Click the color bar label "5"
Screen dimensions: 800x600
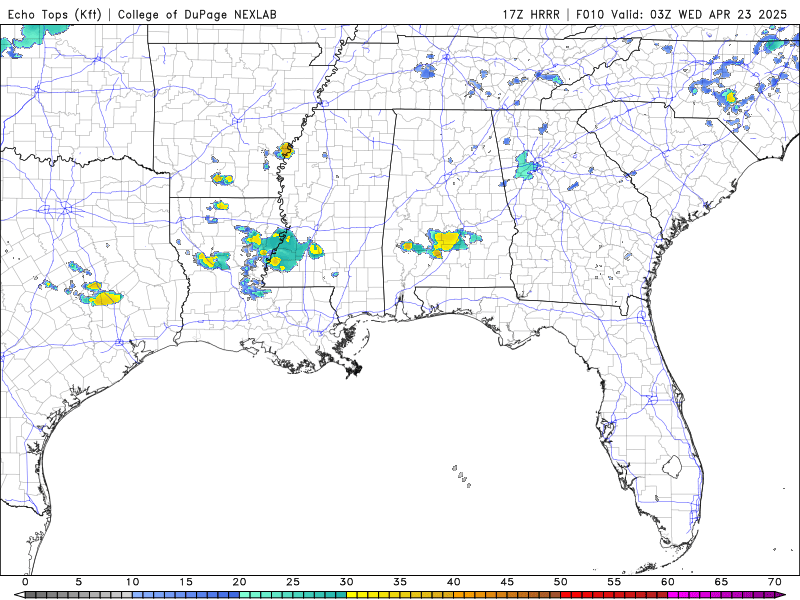(x=79, y=582)
